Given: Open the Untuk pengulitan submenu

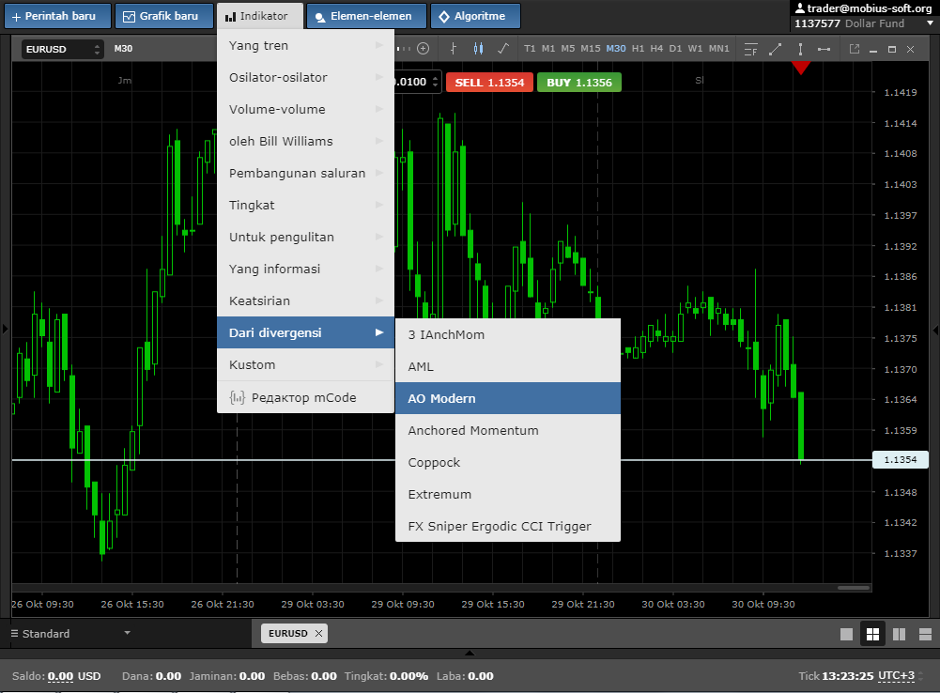Looking at the screenshot, I should pos(306,237).
